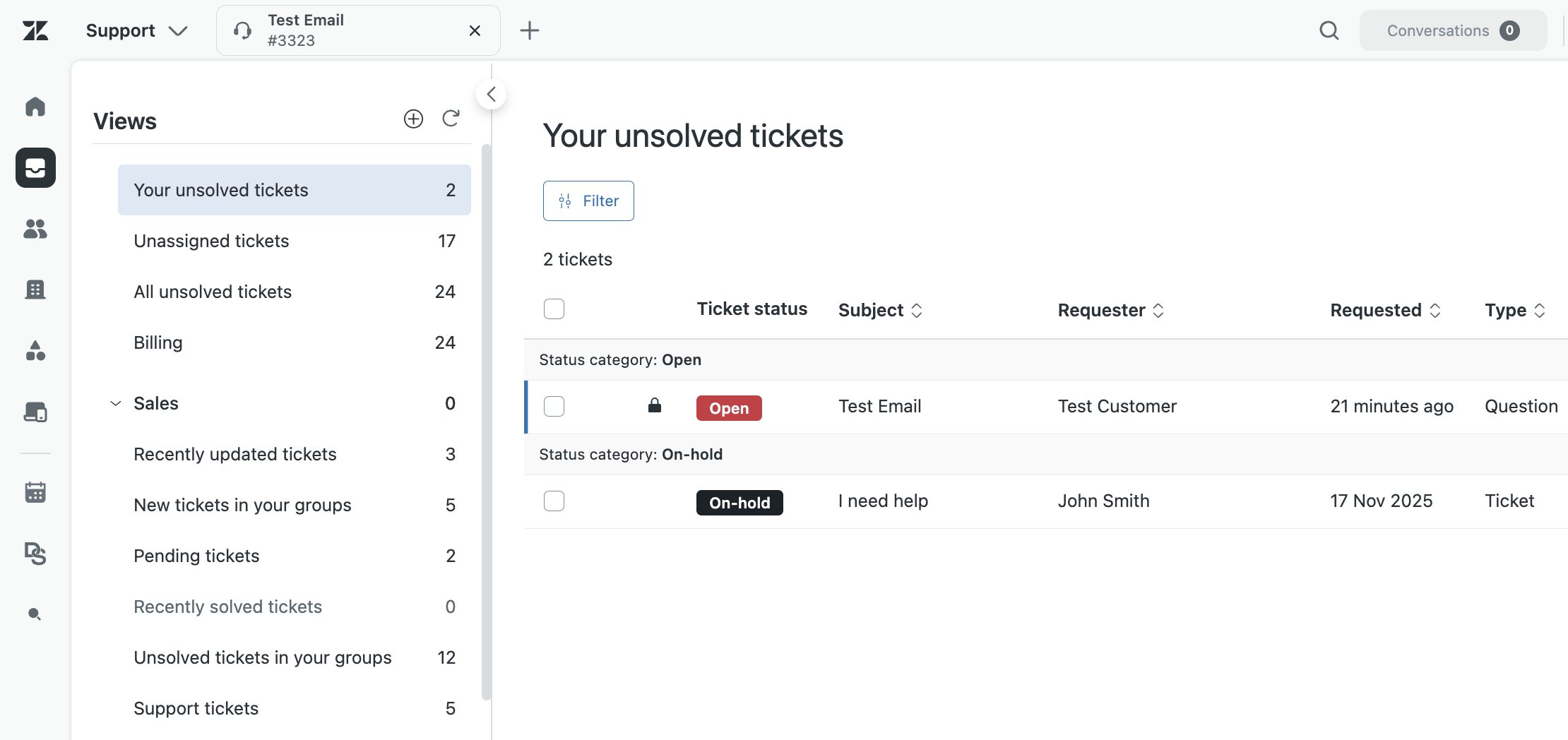This screenshot has width=1568, height=740.
Task: Open the Filter options
Action: (588, 201)
